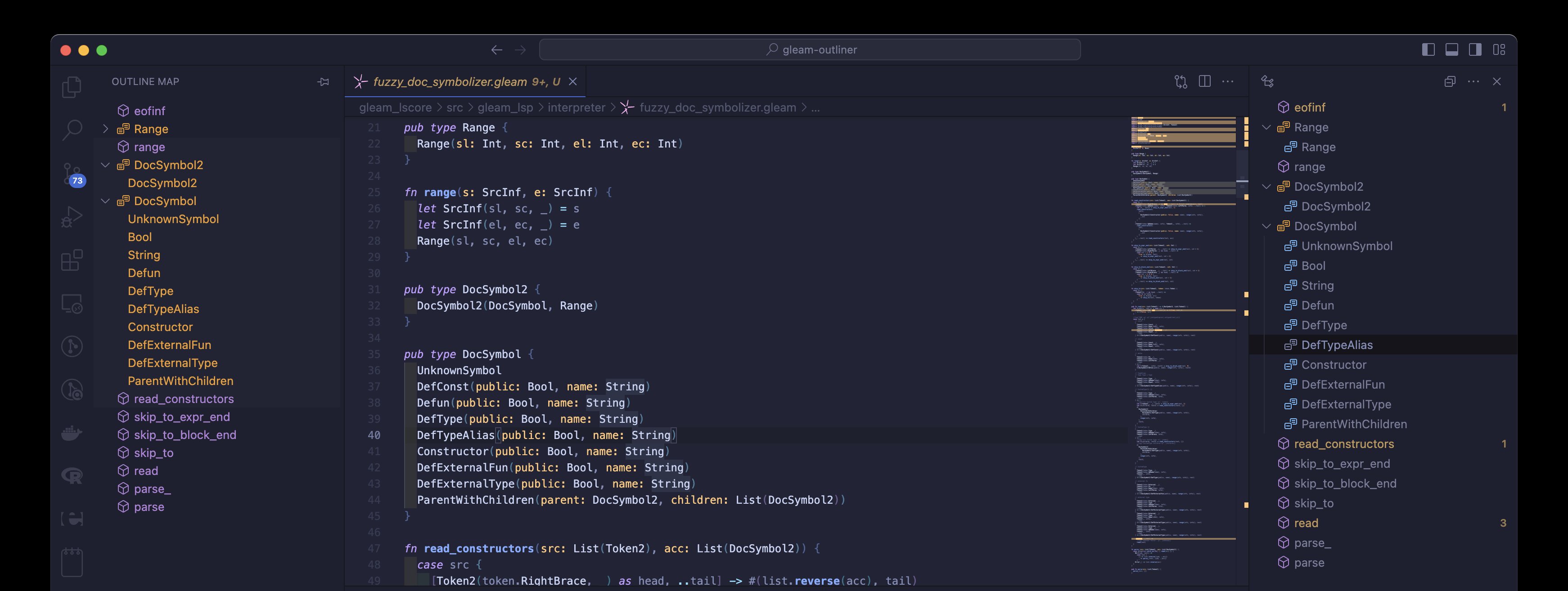This screenshot has height=591, width=1568.
Task: Open the Docker view in activity bar
Action: (72, 433)
